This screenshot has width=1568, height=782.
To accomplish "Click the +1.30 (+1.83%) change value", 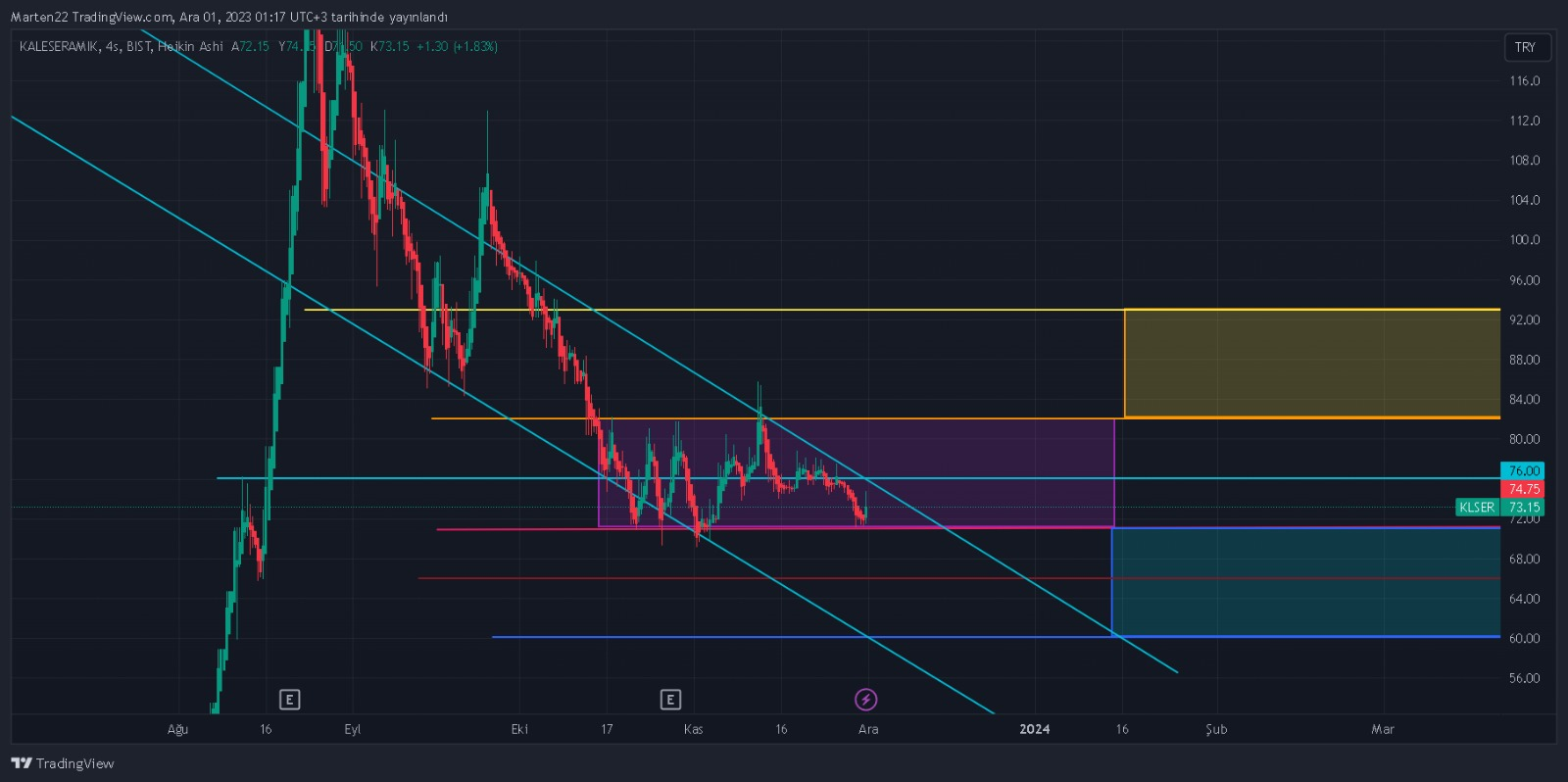I will coord(457,46).
